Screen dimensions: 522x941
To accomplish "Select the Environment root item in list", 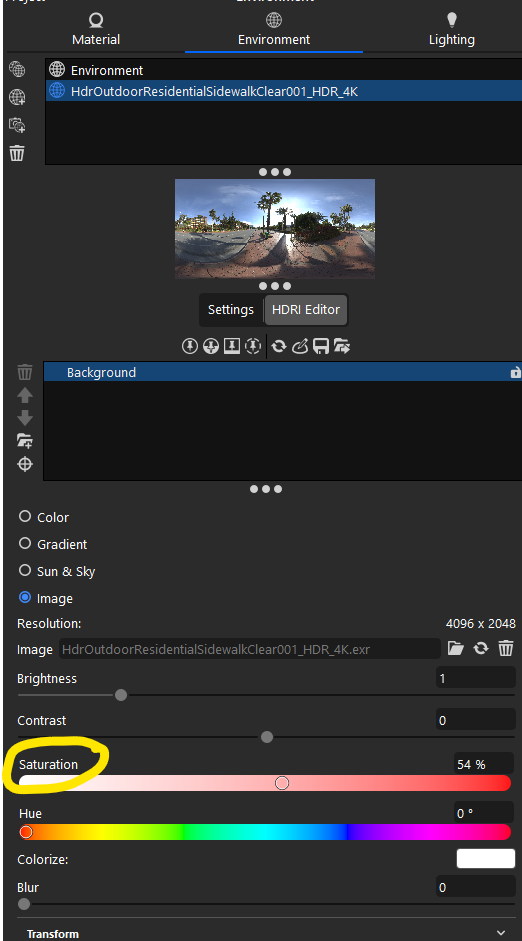I will 283,70.
